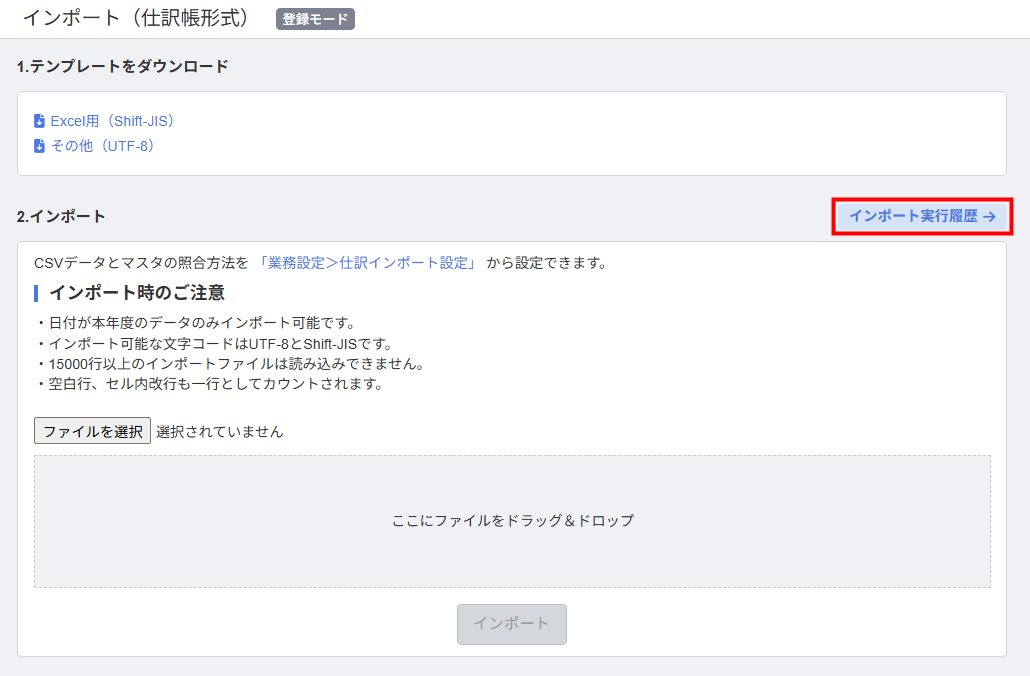
Task: Click the grey インポート submit button
Action: 512,624
